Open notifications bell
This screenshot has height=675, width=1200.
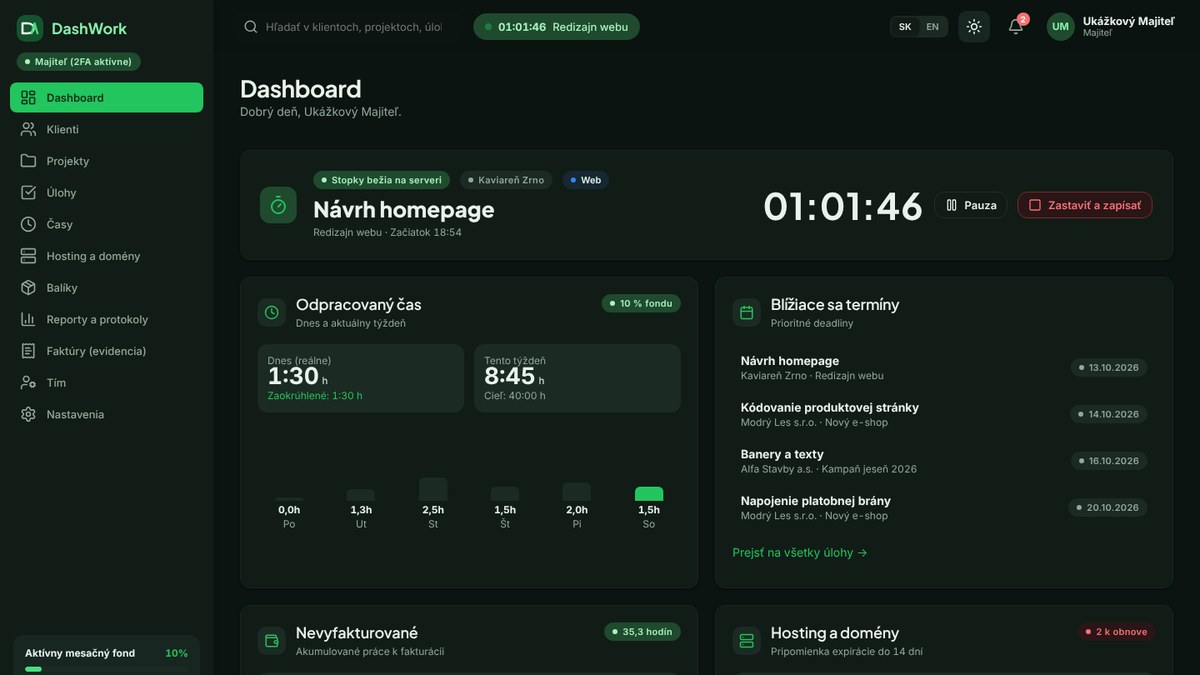pyautogui.click(x=1016, y=27)
